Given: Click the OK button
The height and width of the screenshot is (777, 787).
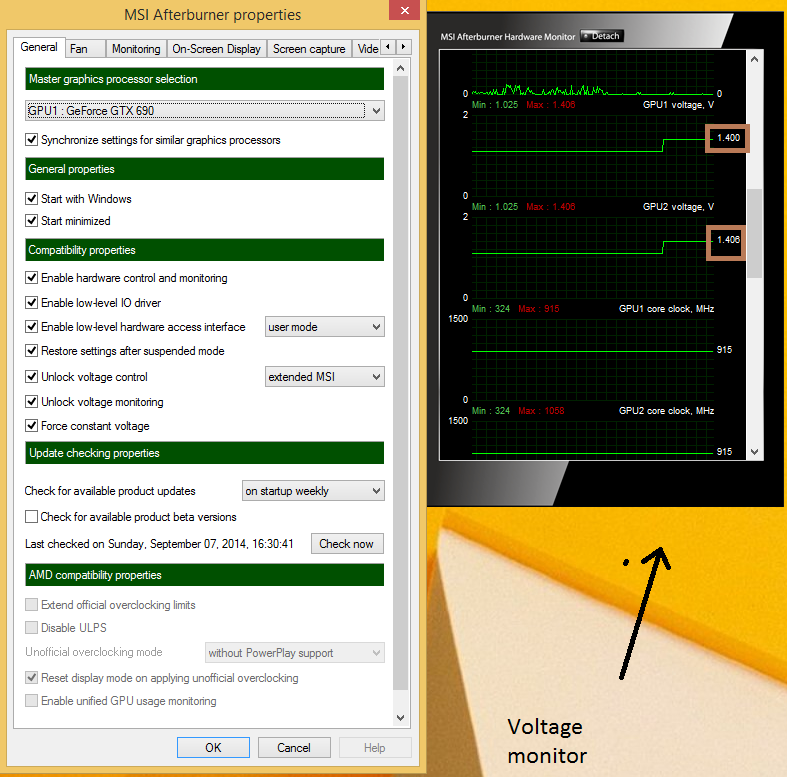Looking at the screenshot, I should [213, 747].
